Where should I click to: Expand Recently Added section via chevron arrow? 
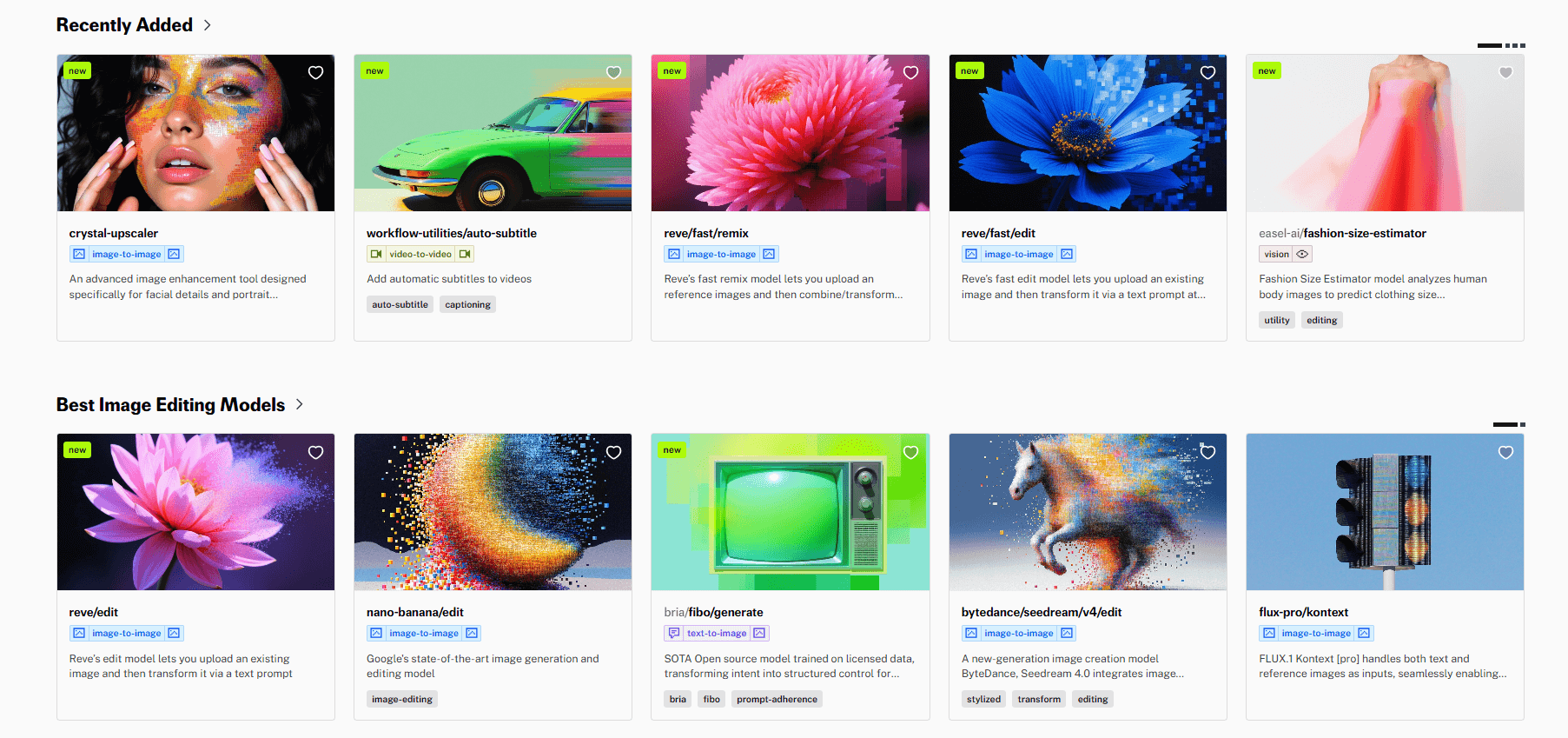click(x=207, y=25)
